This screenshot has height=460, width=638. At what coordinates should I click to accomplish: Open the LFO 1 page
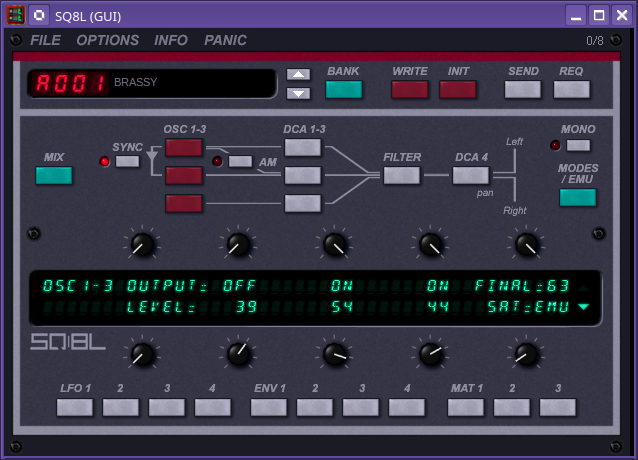coord(75,408)
